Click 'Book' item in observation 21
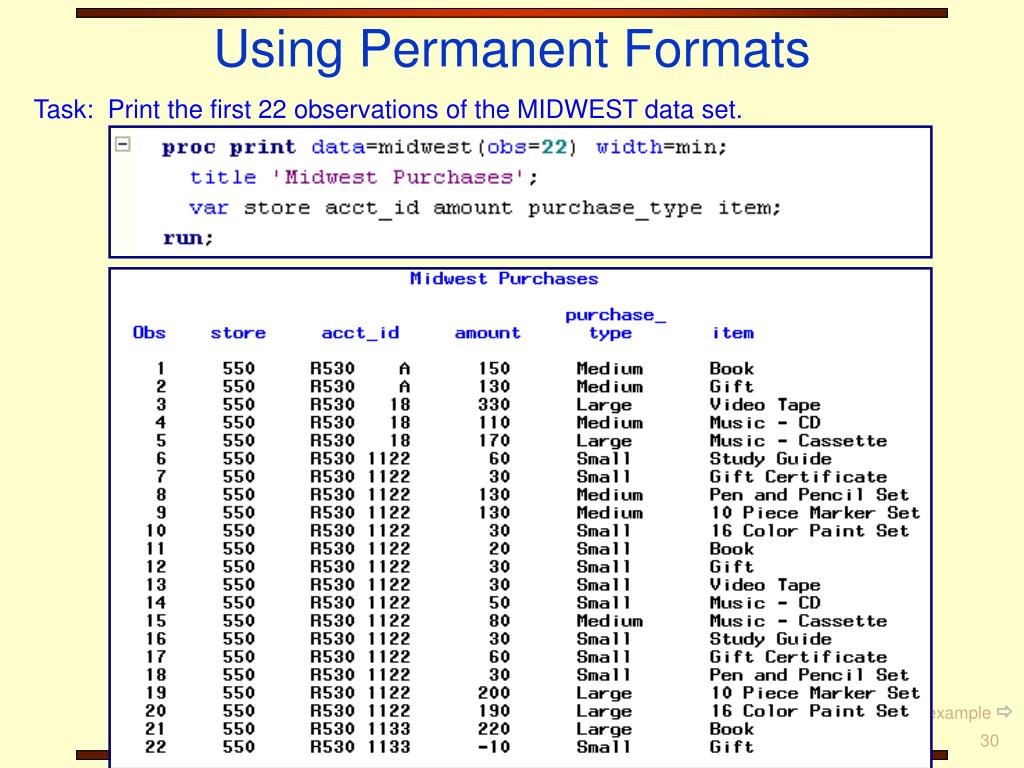 731,729
